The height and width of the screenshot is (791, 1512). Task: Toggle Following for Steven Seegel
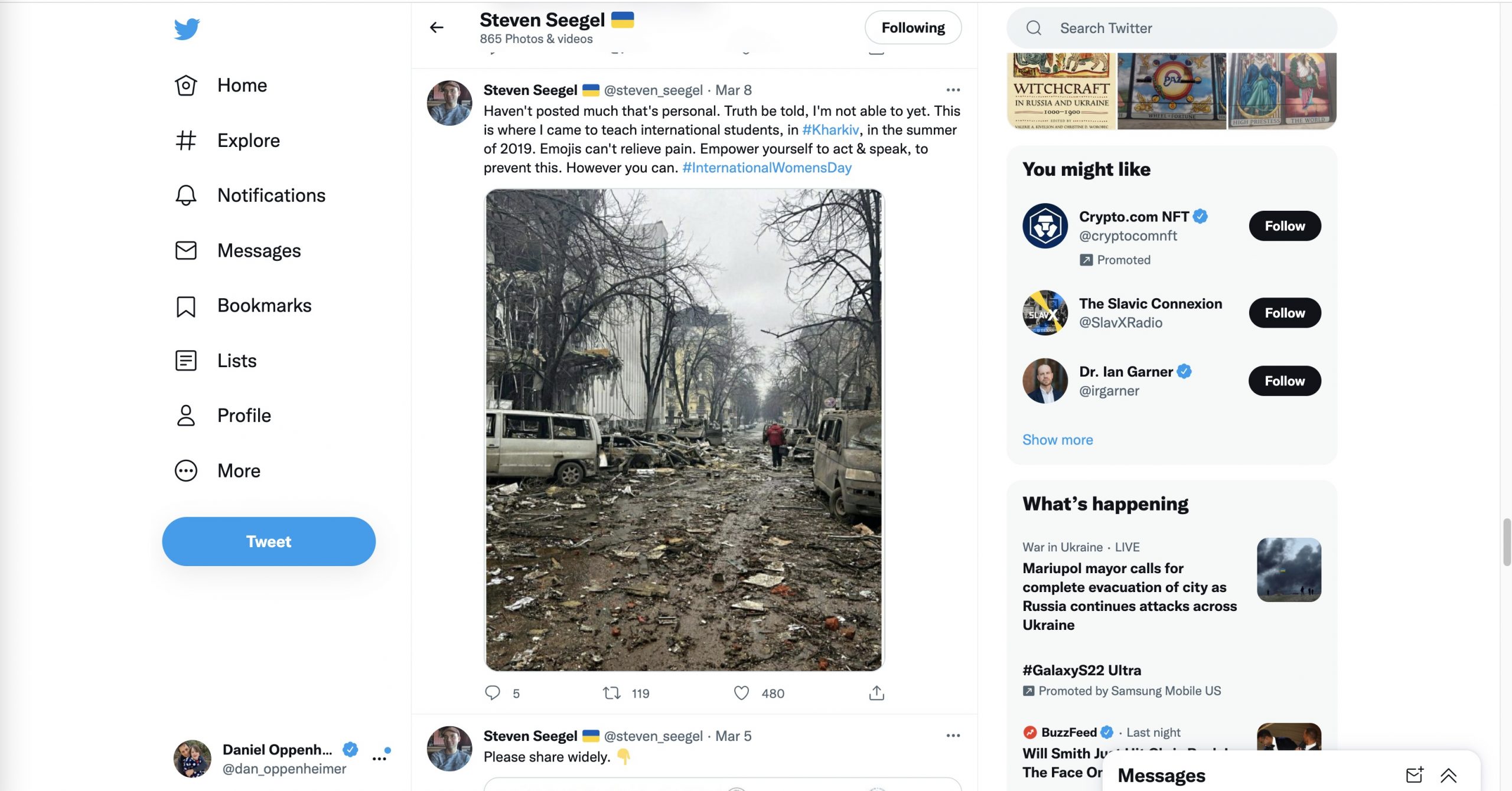pyautogui.click(x=913, y=28)
